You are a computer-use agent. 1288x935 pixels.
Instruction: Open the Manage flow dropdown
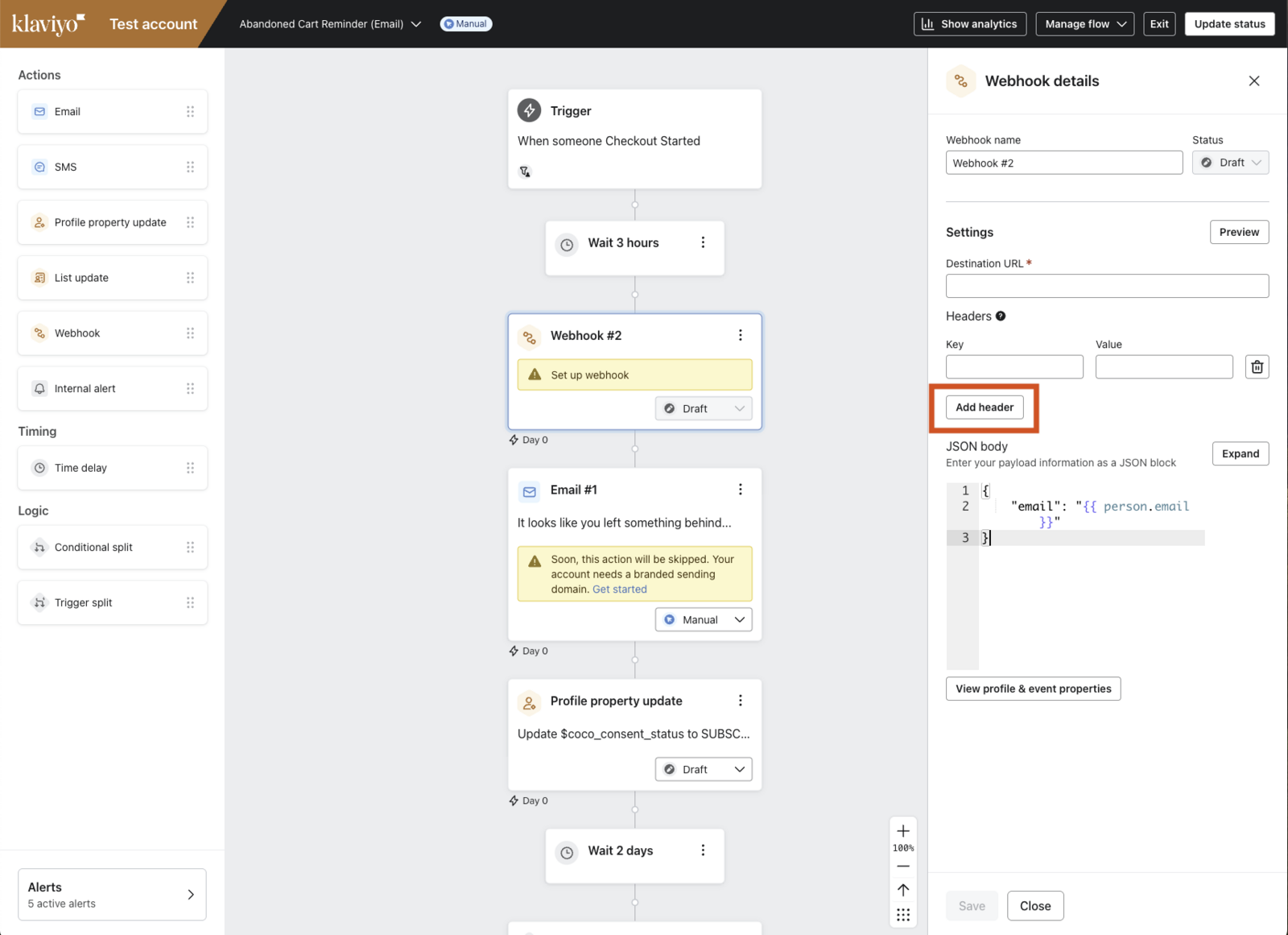click(1084, 24)
